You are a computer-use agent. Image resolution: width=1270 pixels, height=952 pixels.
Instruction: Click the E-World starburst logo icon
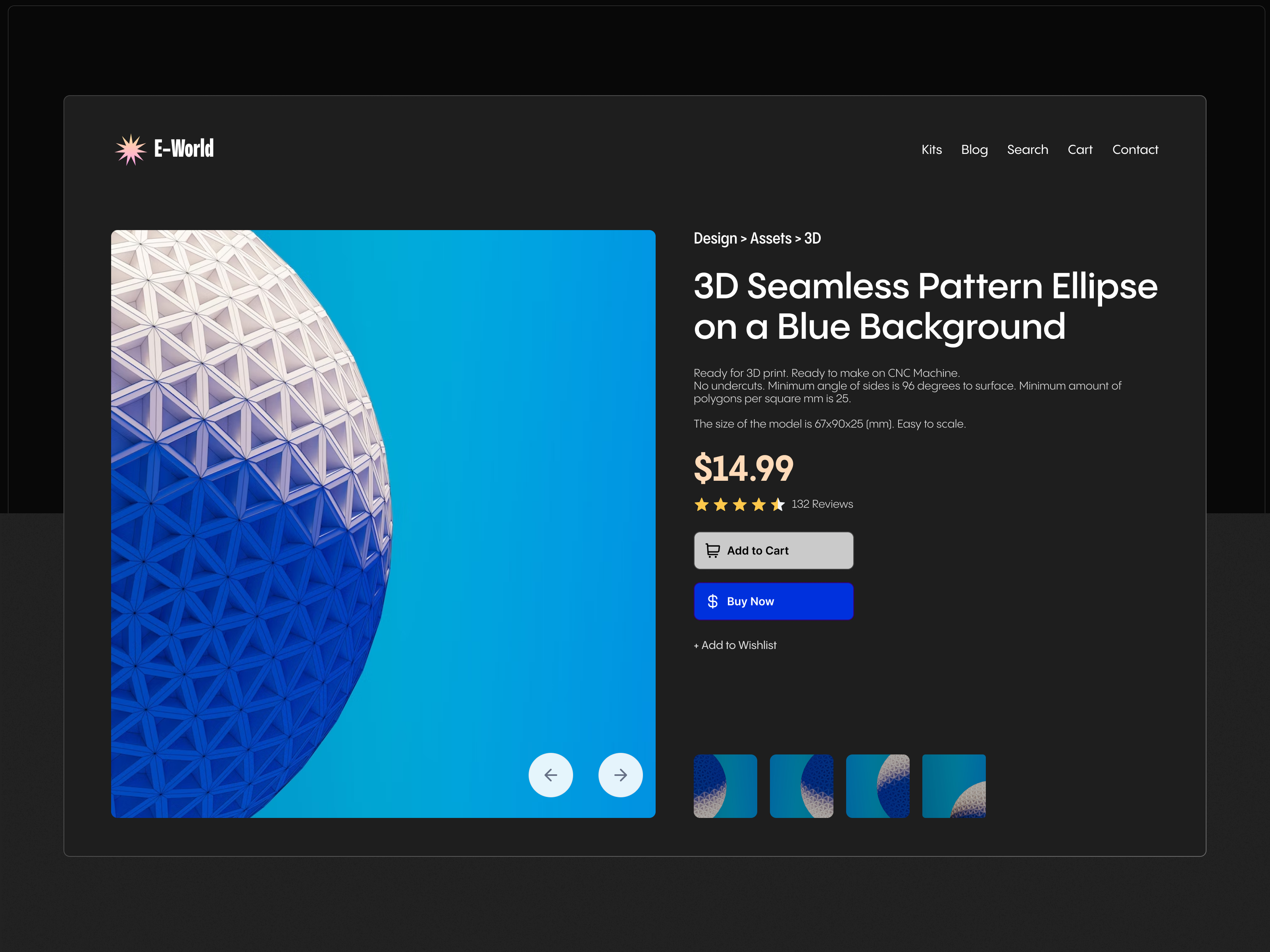(131, 150)
